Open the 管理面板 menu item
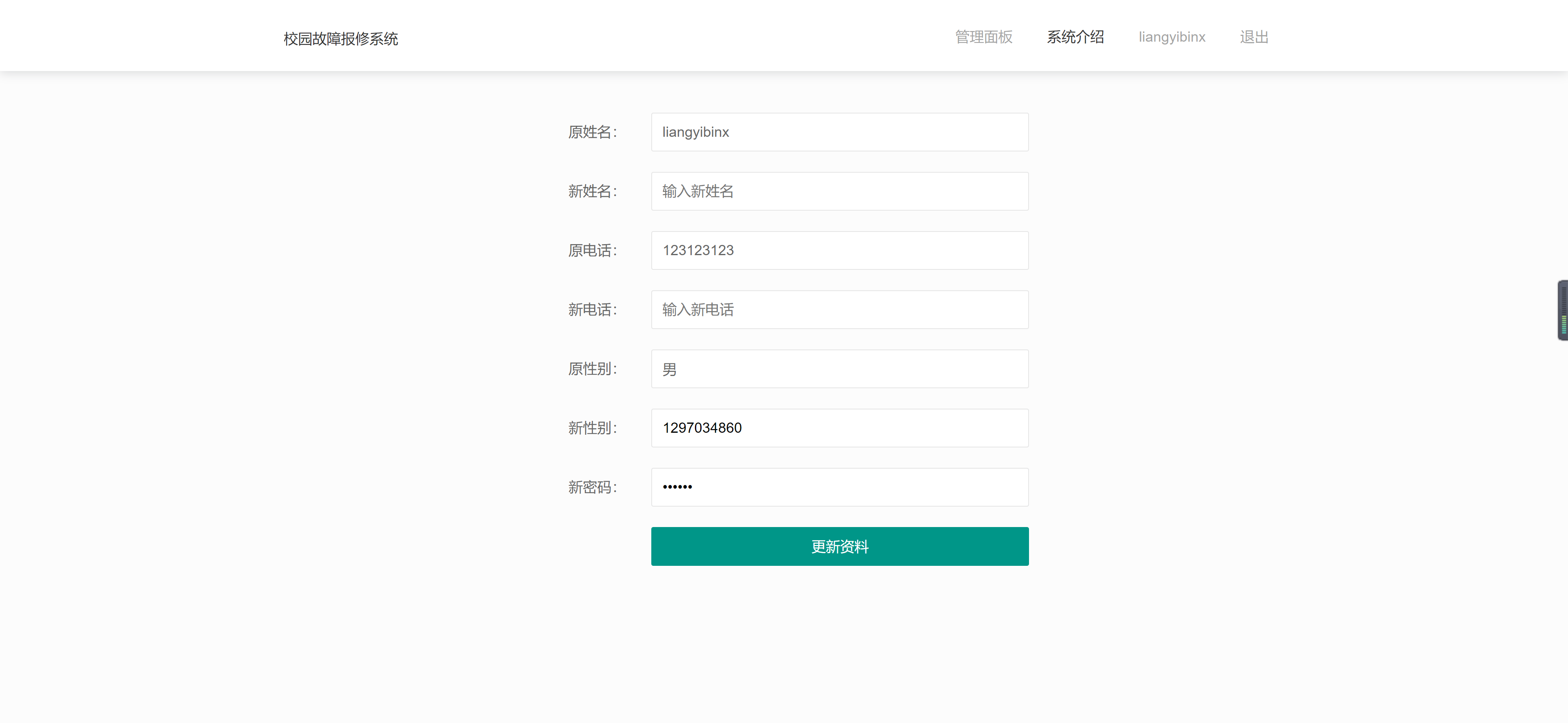The height and width of the screenshot is (723, 1568). tap(983, 37)
